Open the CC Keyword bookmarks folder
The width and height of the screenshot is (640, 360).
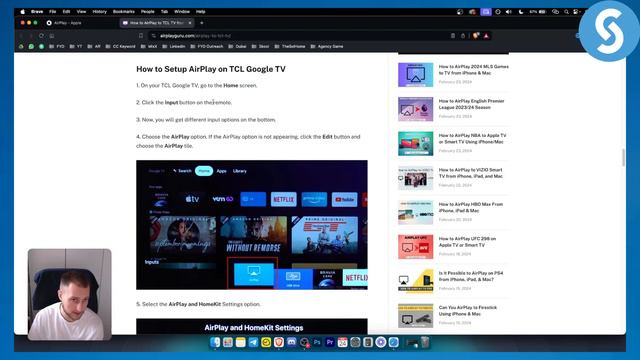[120, 47]
